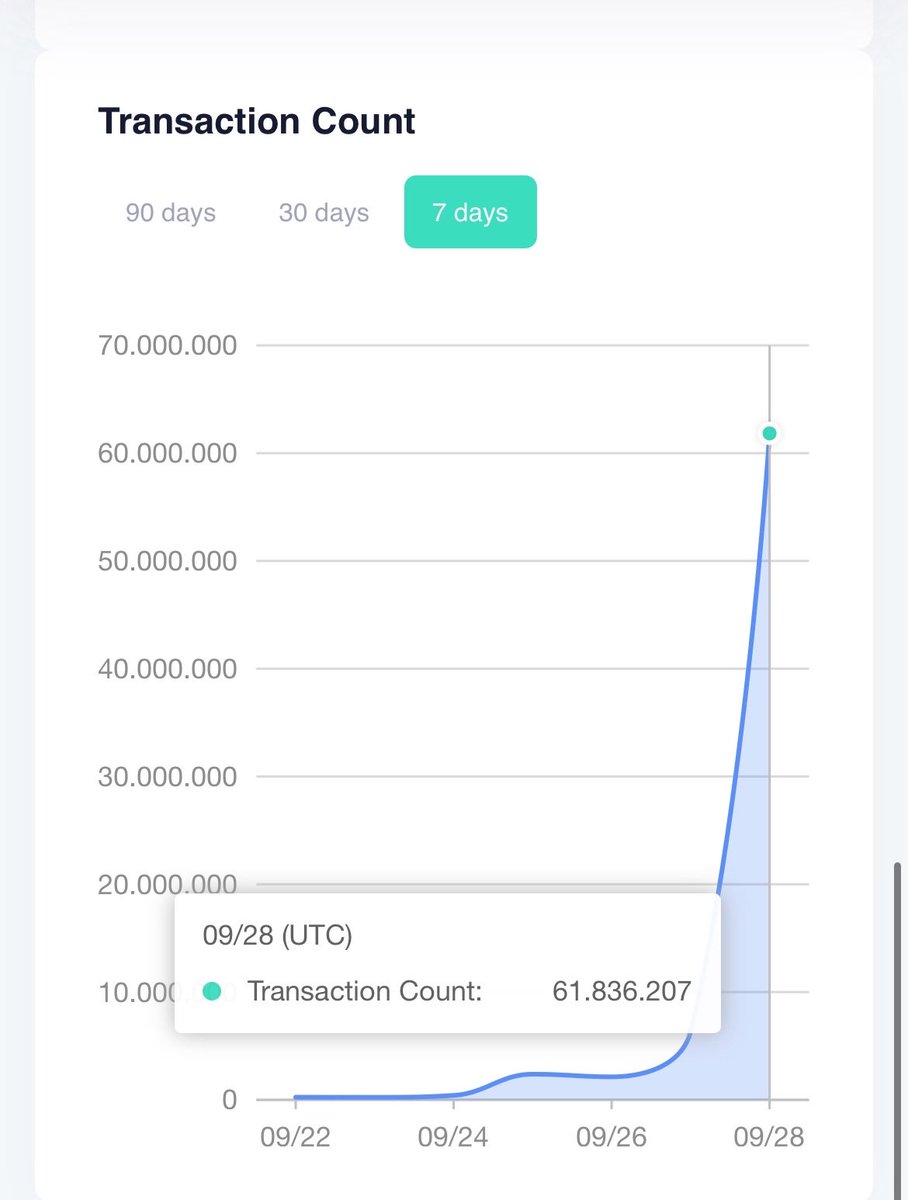Viewport: 908px width, 1200px height.
Task: Select the 7 days time range button
Action: (470, 211)
